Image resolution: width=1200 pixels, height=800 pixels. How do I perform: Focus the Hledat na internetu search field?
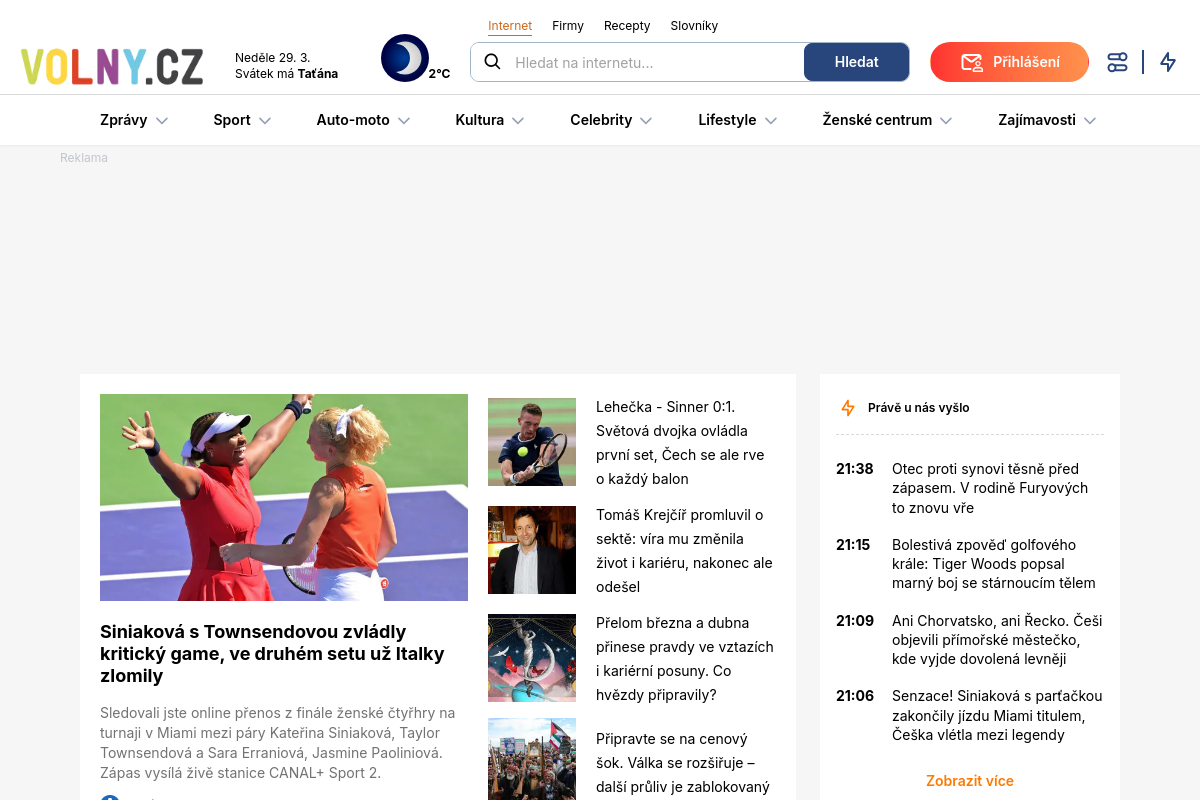click(x=655, y=62)
